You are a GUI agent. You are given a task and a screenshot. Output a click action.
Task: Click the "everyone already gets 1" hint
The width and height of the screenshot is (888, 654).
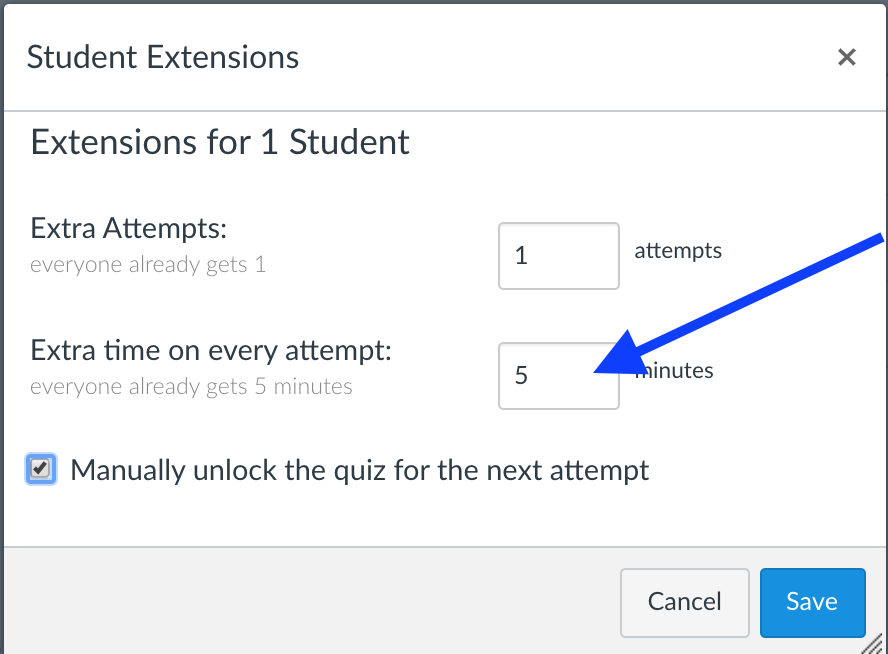pyautogui.click(x=148, y=266)
